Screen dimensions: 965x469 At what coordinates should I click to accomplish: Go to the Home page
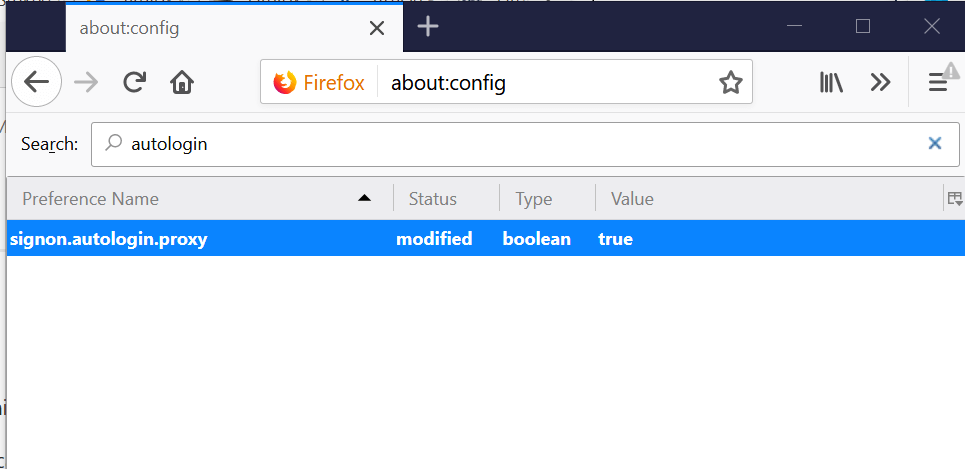(x=182, y=82)
